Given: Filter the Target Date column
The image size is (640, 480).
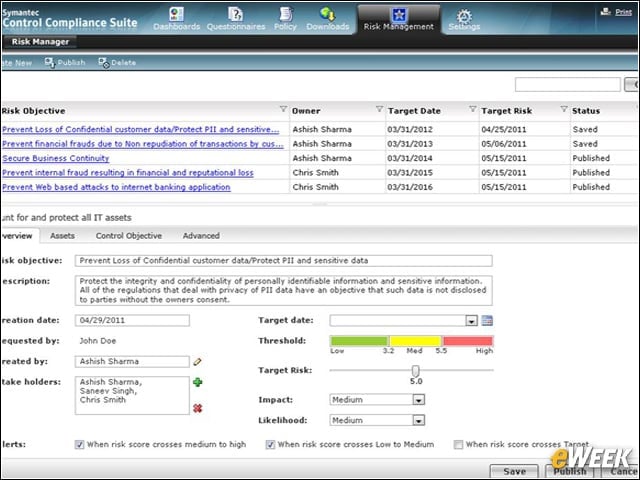Looking at the screenshot, I should click(472, 109).
